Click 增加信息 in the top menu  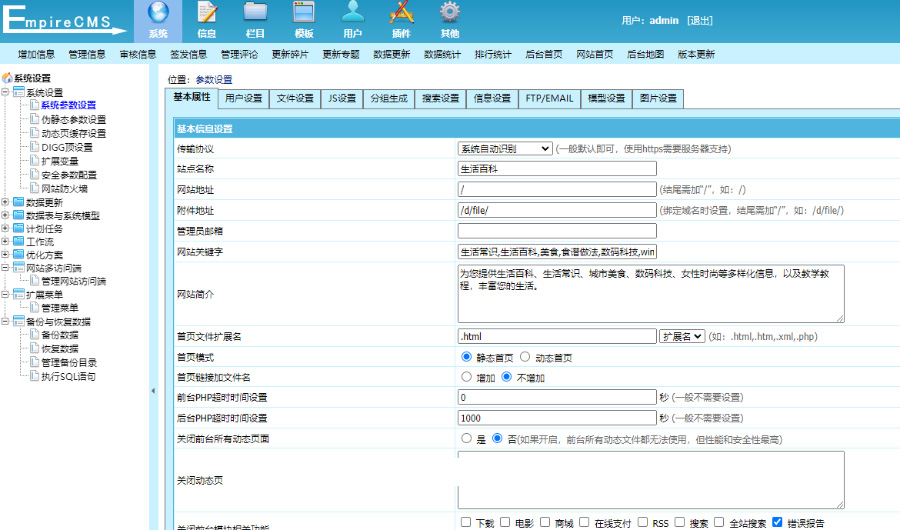(36, 54)
